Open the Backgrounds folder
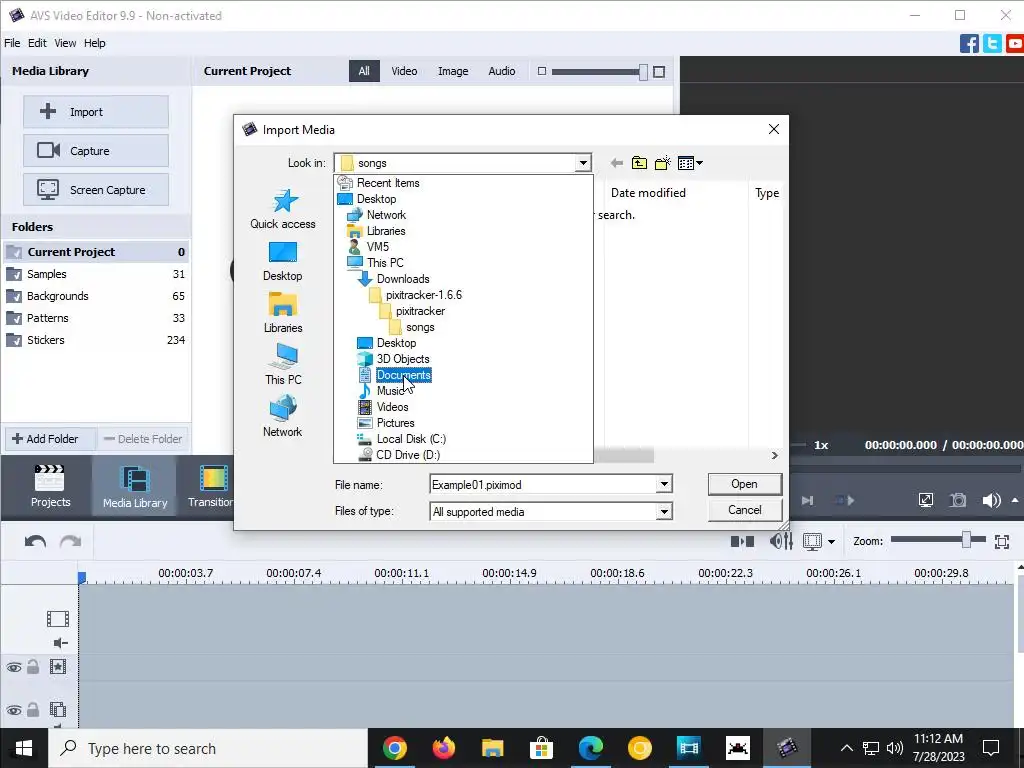This screenshot has width=1024, height=768. pos(95,296)
